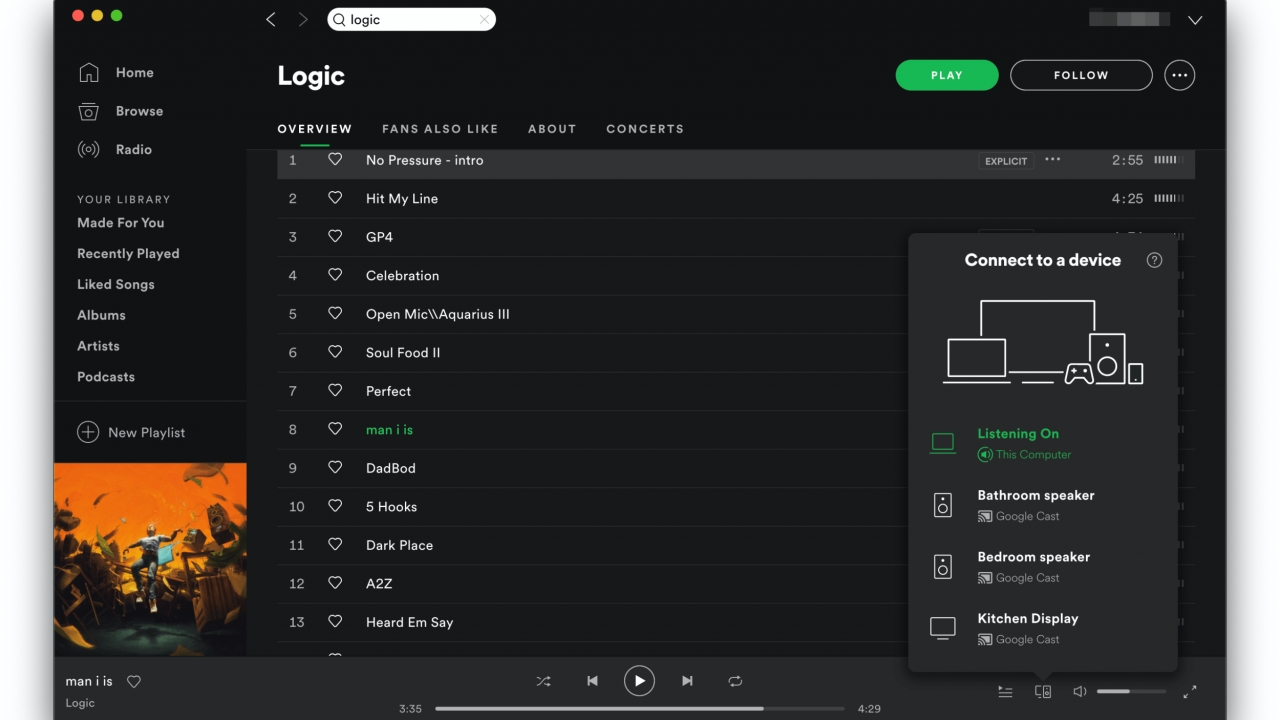Screen dimensions: 1280x720
Task: Skip to the previous track
Action: [592, 681]
